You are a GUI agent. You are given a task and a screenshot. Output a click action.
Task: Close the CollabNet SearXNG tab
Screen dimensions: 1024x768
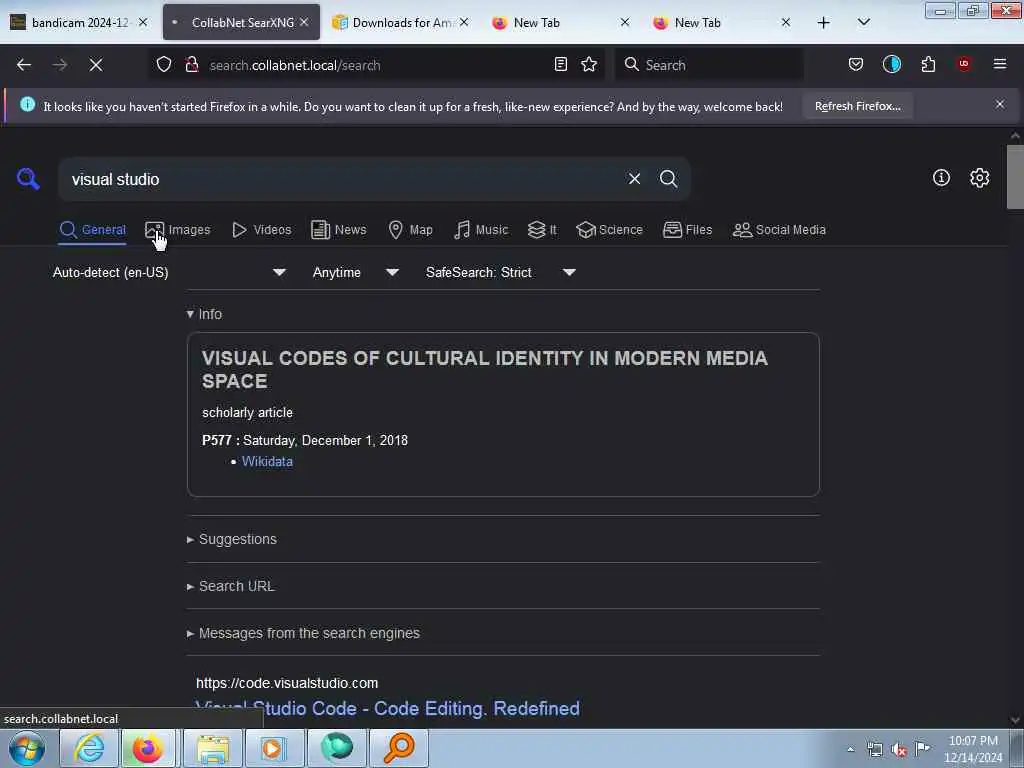click(x=304, y=22)
